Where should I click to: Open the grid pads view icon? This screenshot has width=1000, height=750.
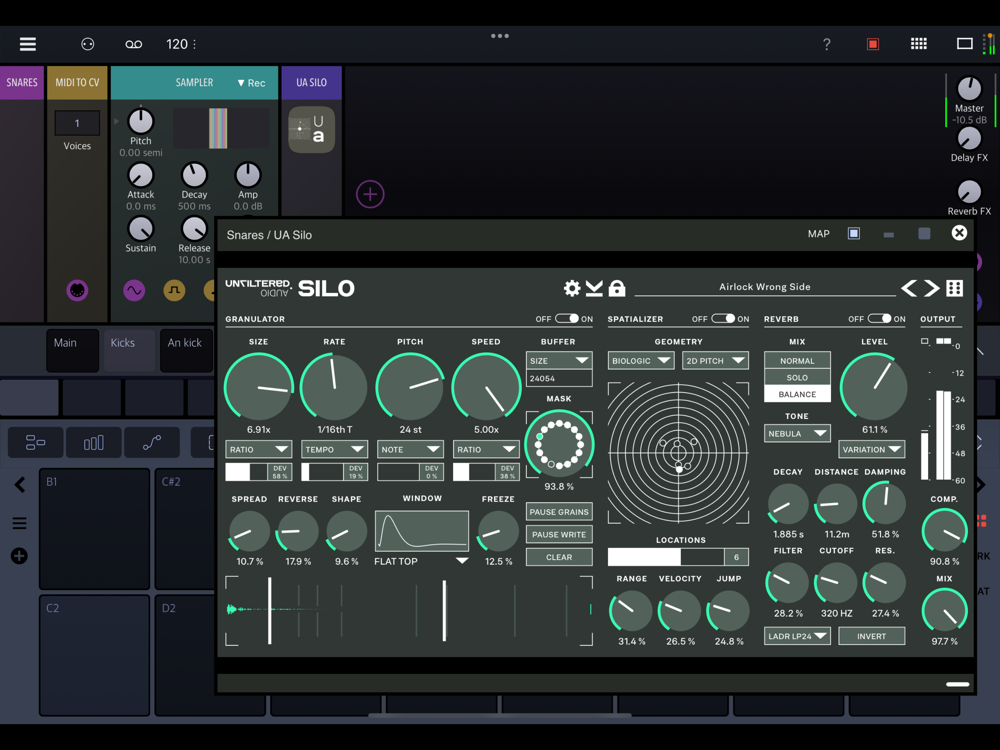918,43
